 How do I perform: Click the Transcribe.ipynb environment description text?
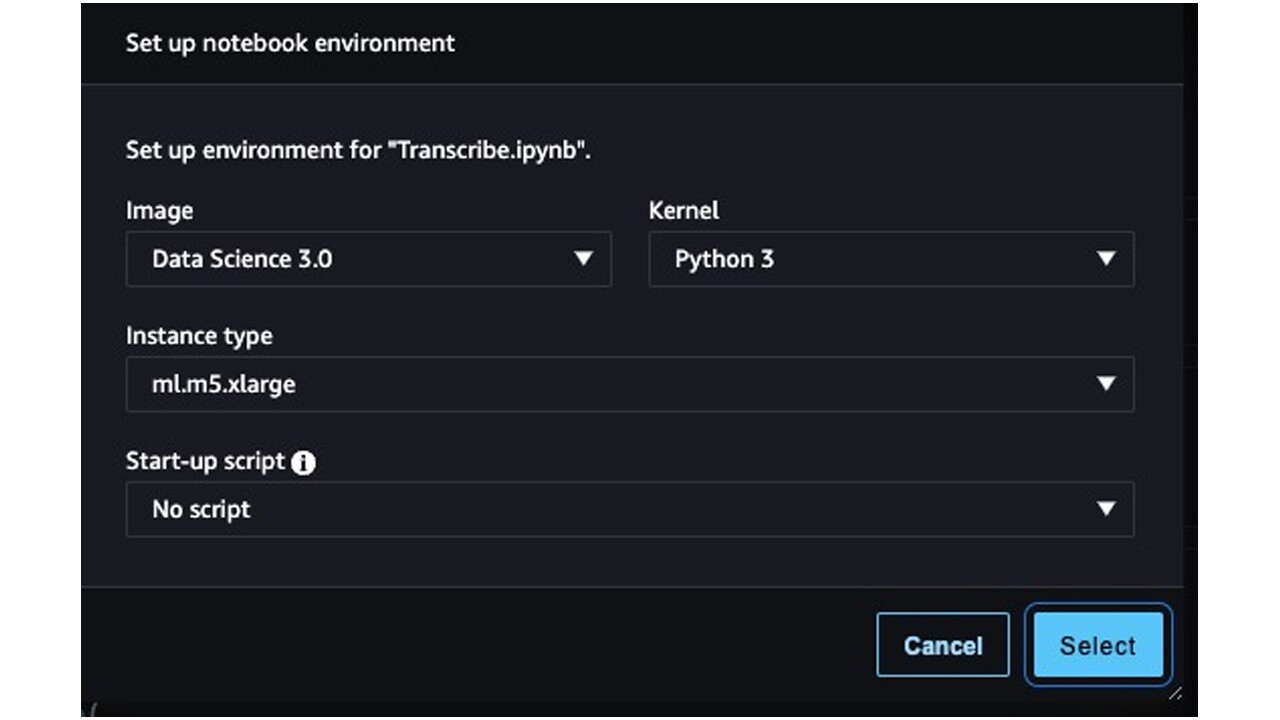[358, 151]
